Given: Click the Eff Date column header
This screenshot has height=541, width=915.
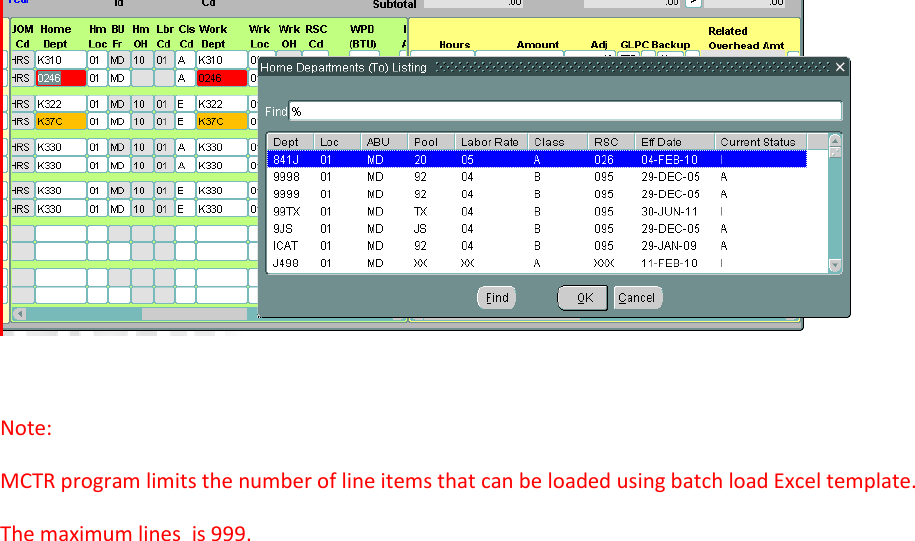Looking at the screenshot, I should coord(675,142).
